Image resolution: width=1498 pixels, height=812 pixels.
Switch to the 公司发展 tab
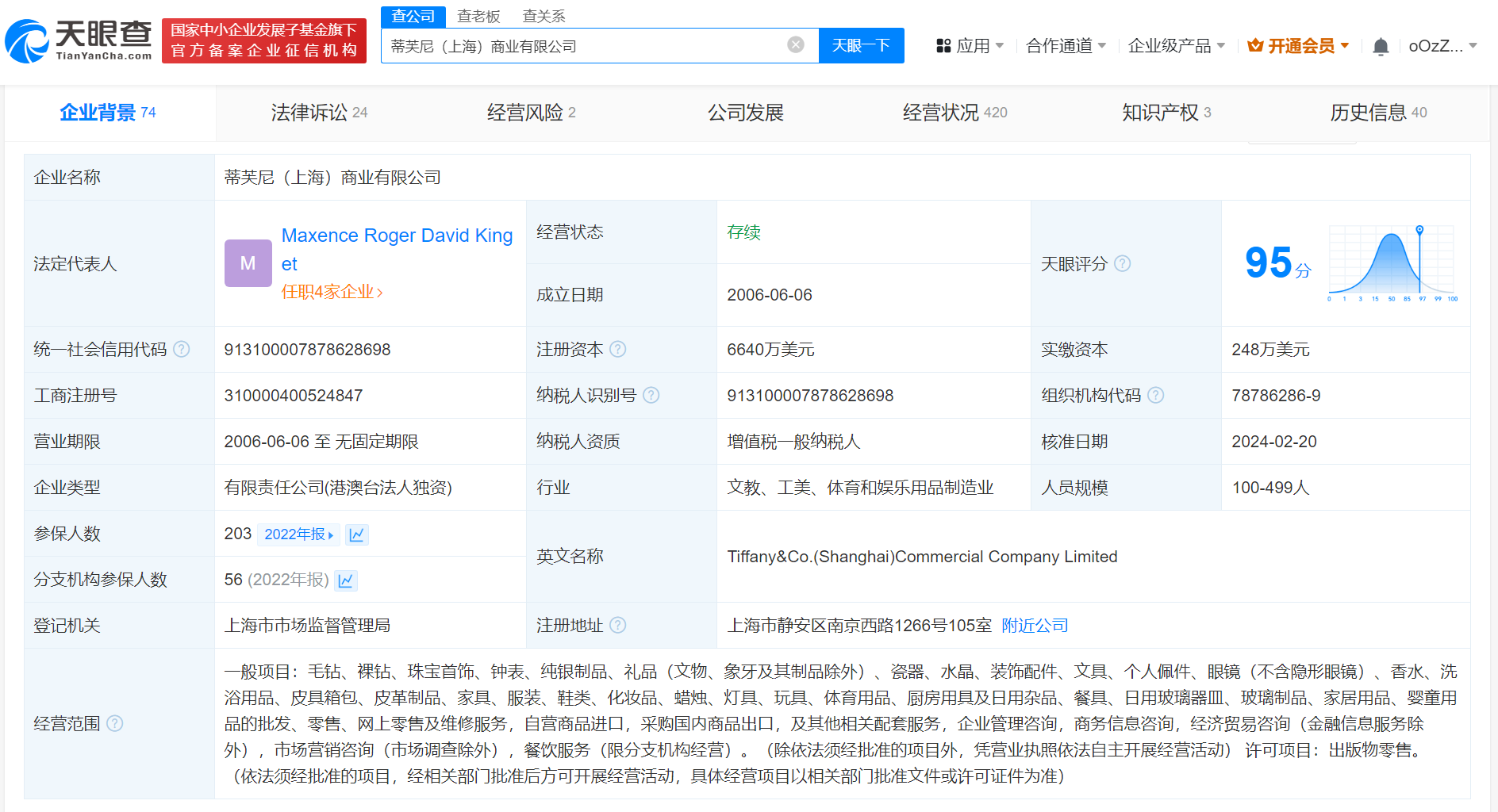[746, 113]
